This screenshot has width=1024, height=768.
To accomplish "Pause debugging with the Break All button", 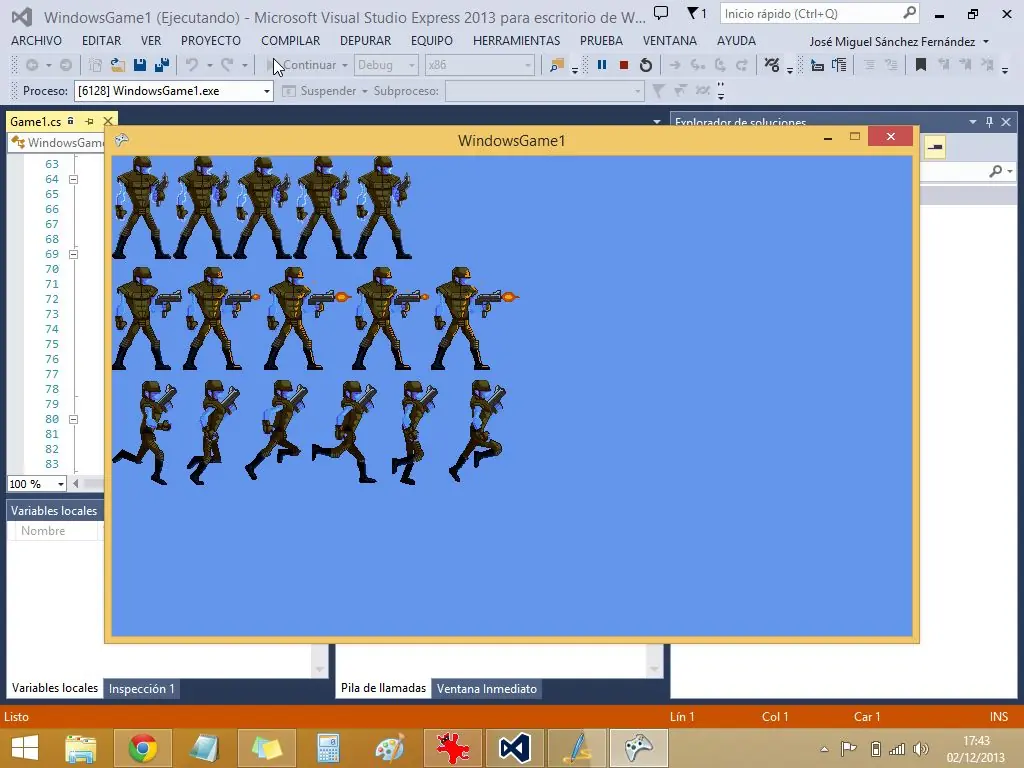I will pos(602,65).
